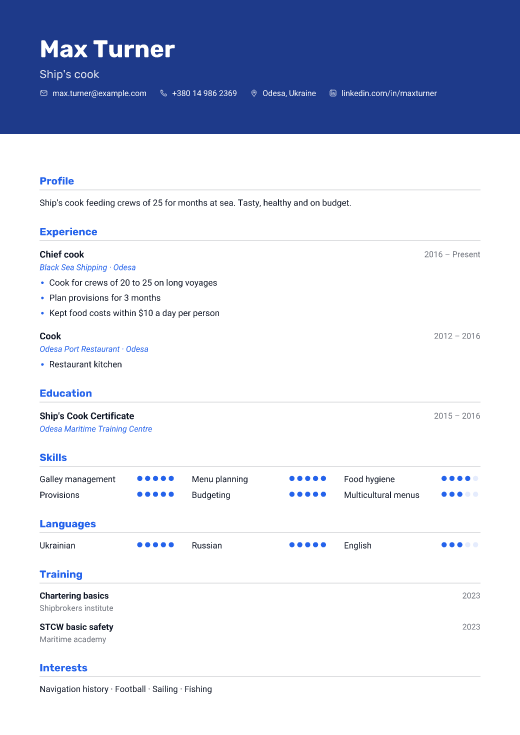Click the Menu planning rating dots
Image resolution: width=520 pixels, height=735 pixels.
[x=308, y=479]
